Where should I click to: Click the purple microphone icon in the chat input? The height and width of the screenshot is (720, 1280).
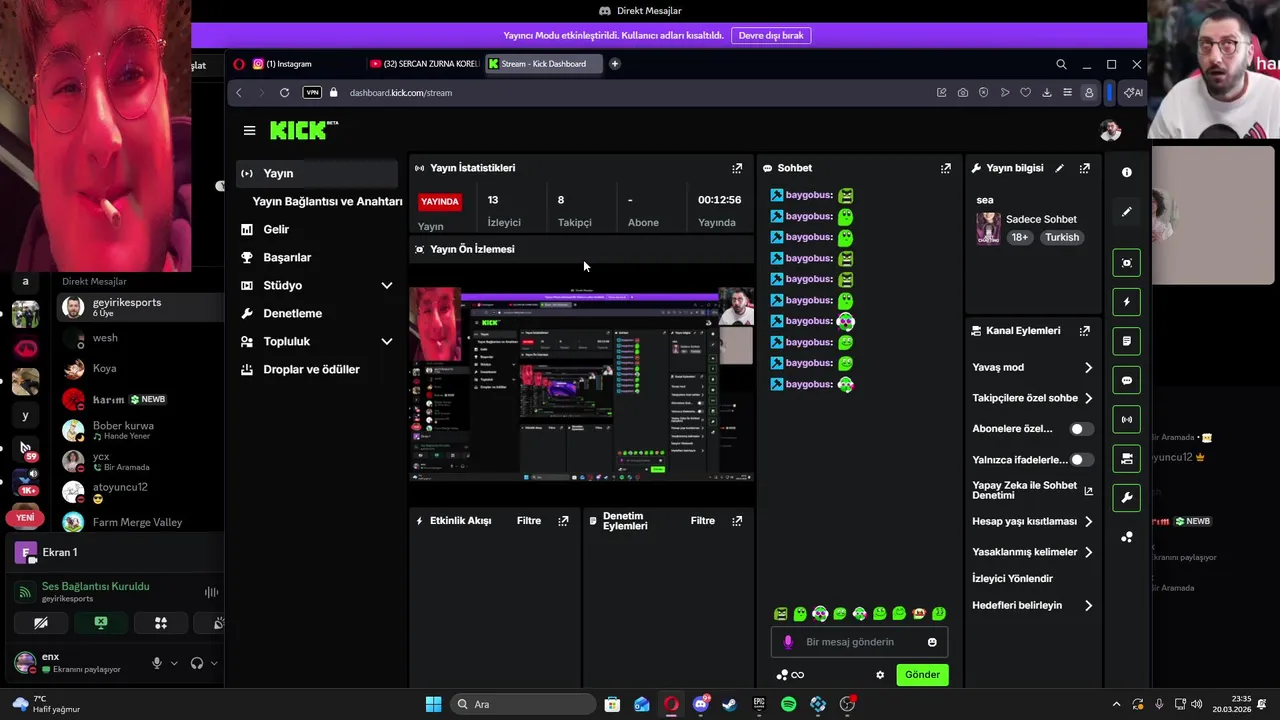tap(788, 642)
